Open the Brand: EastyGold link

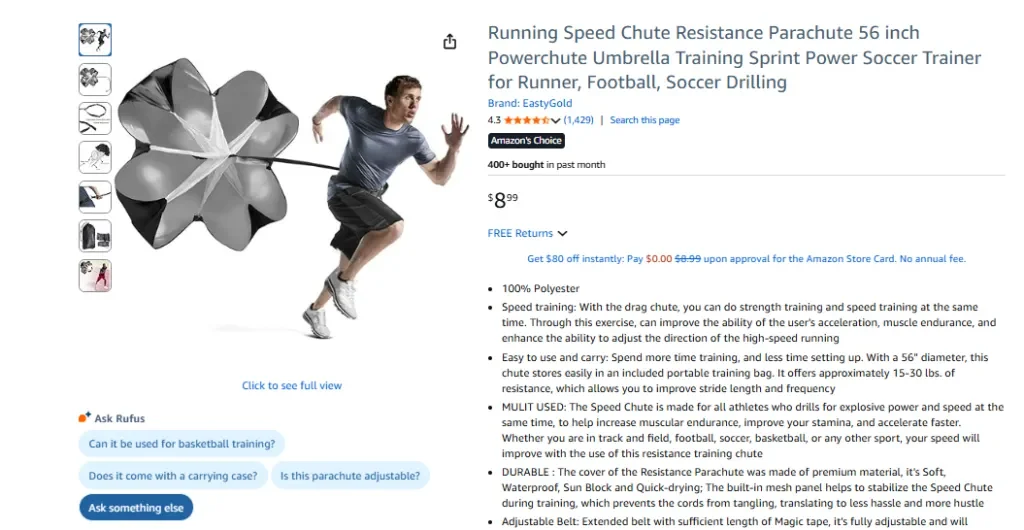click(x=532, y=103)
